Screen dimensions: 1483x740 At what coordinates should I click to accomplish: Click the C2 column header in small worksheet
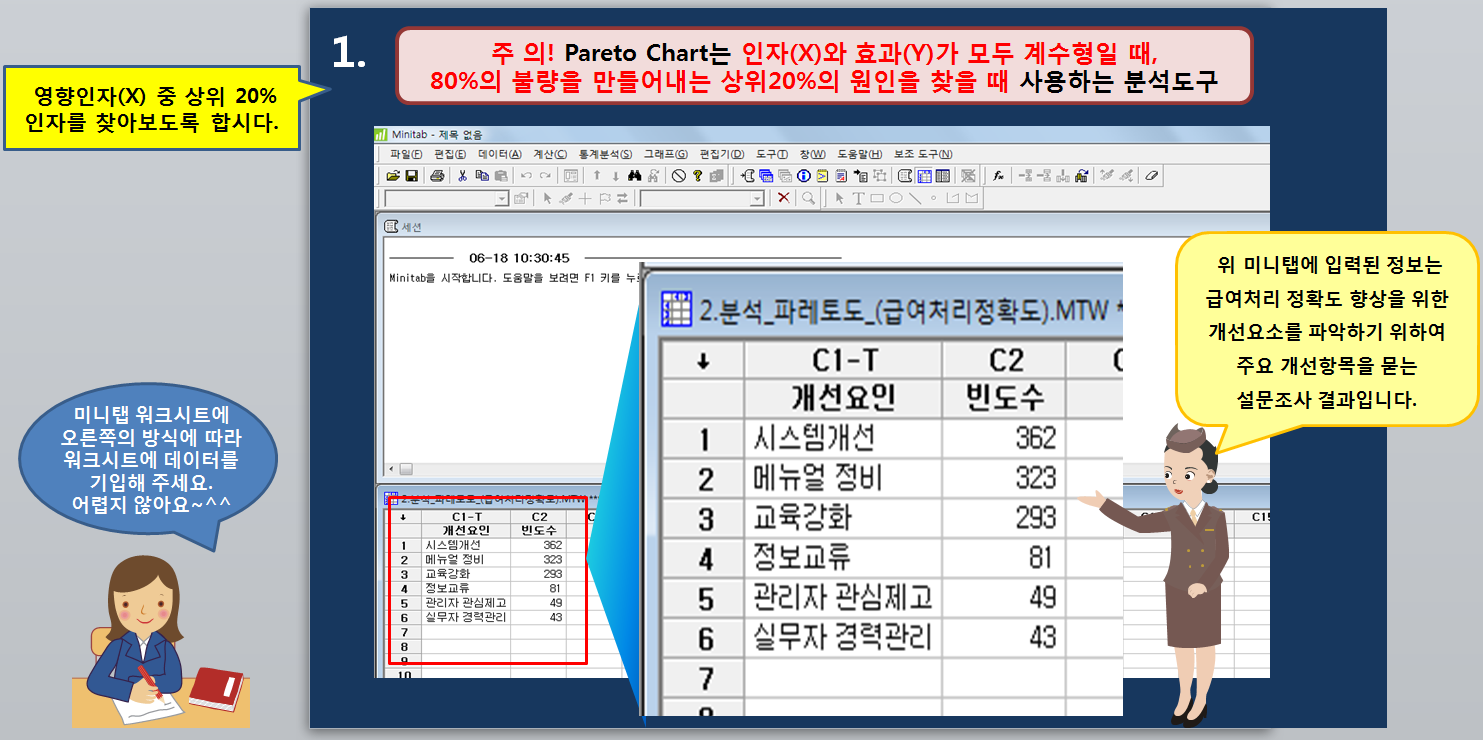[x=539, y=517]
